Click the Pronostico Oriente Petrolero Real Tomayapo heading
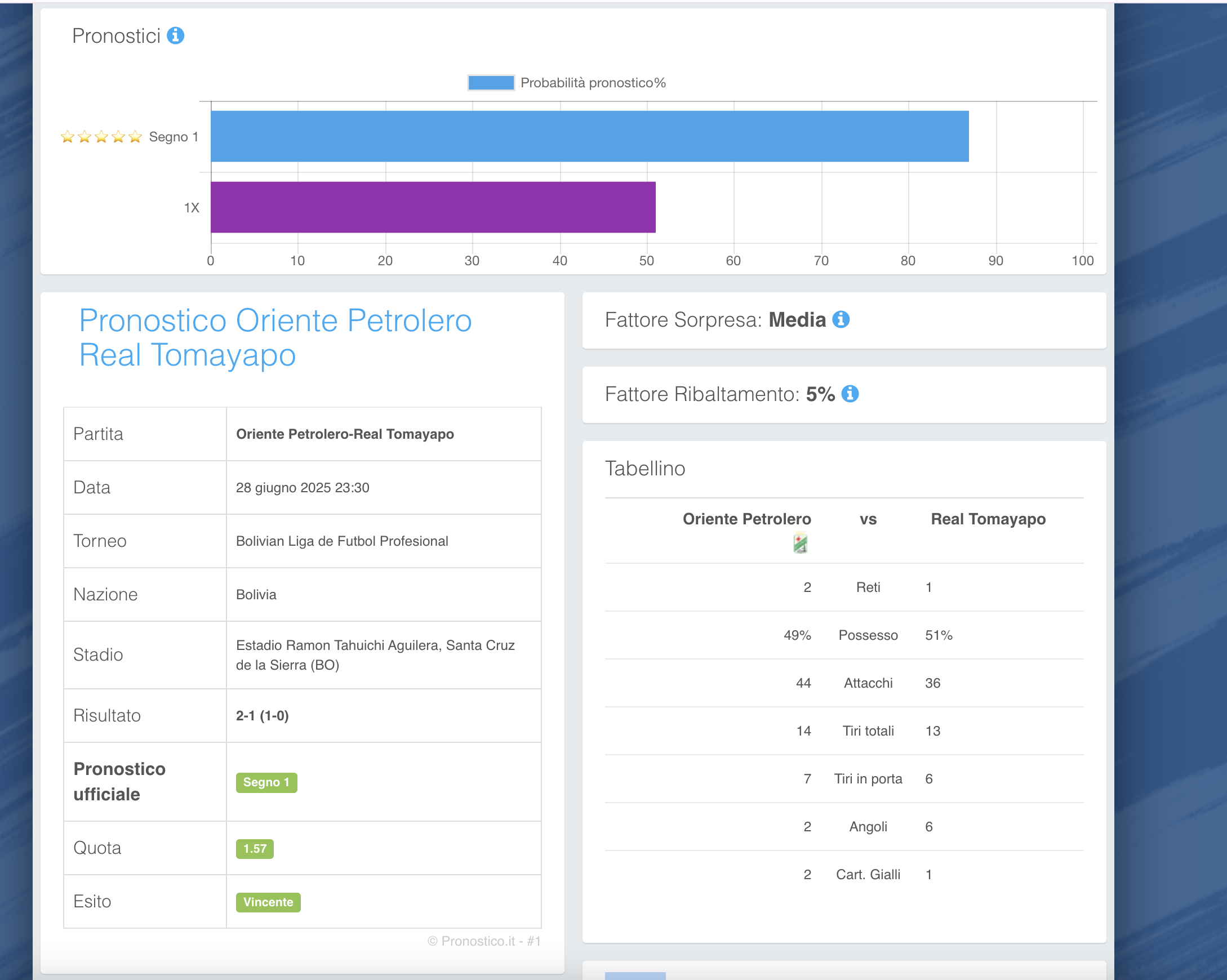 pos(275,337)
